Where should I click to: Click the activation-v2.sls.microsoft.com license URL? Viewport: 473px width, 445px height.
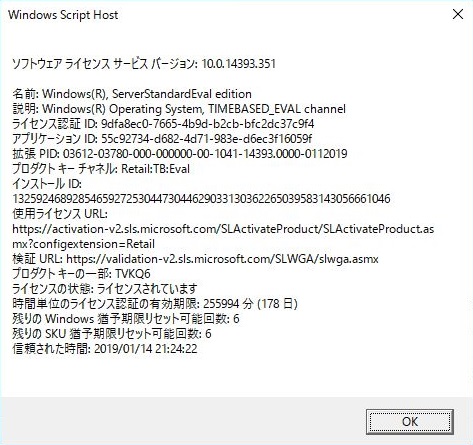pos(223,229)
